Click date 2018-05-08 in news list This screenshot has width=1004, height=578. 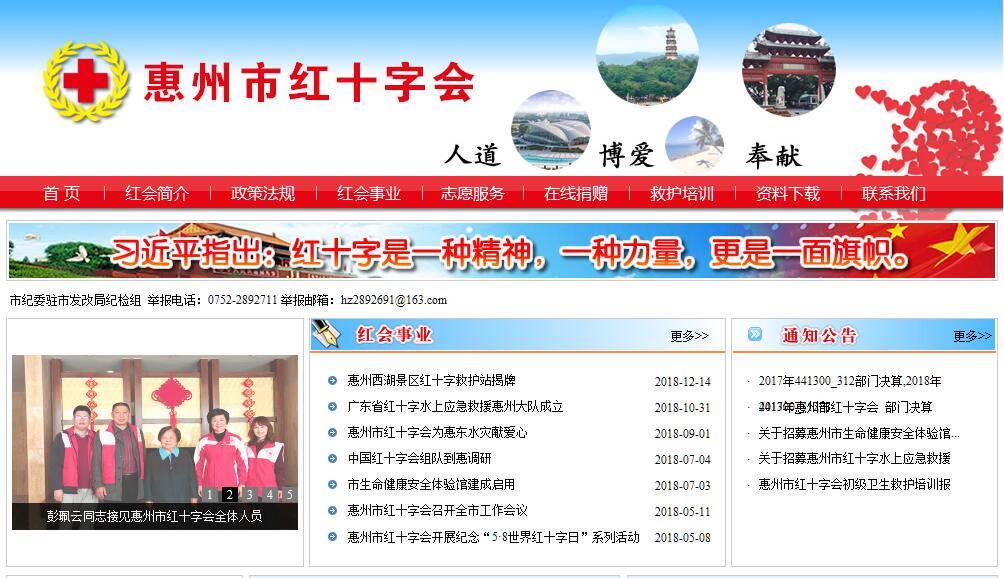coord(683,538)
